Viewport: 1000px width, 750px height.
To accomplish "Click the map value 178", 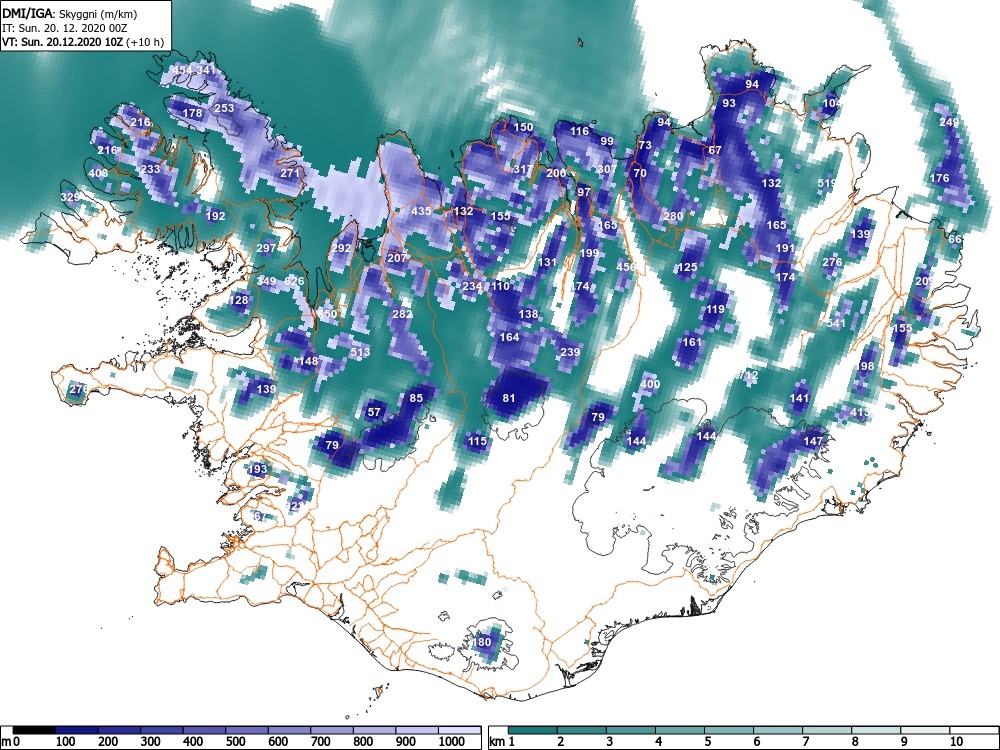I will (193, 114).
